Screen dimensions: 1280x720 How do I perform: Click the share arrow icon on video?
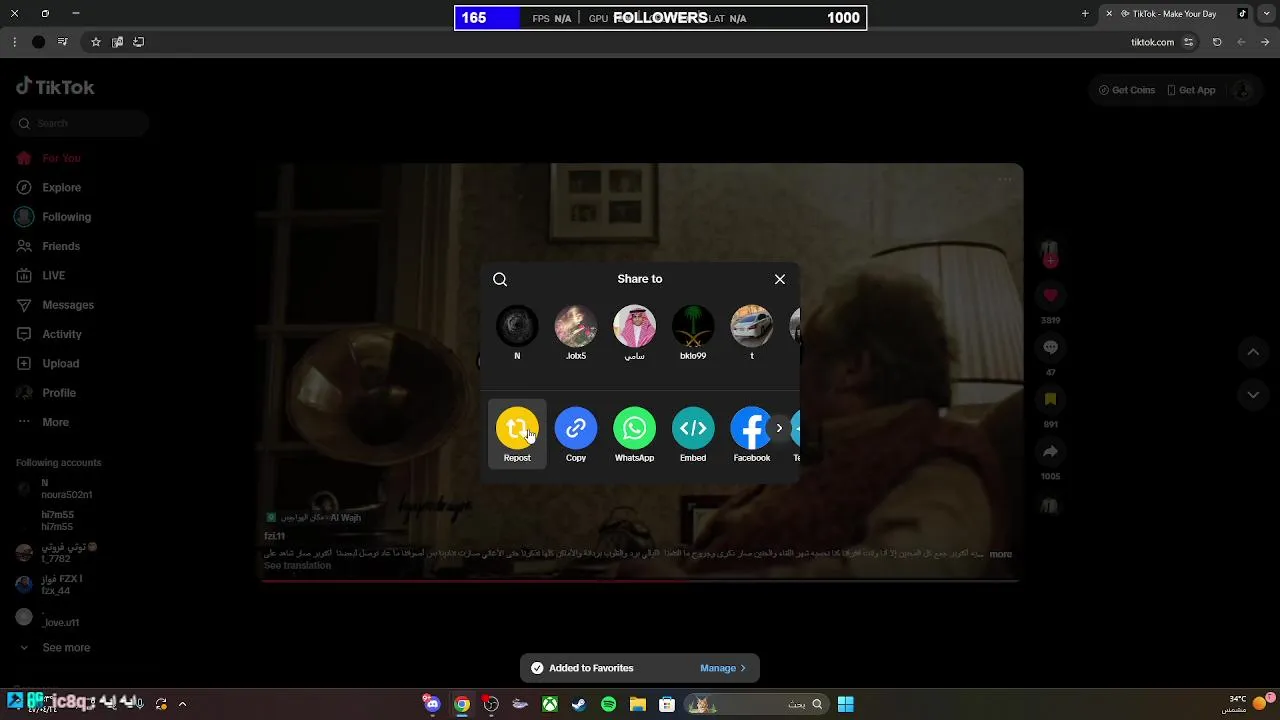[x=1050, y=452]
